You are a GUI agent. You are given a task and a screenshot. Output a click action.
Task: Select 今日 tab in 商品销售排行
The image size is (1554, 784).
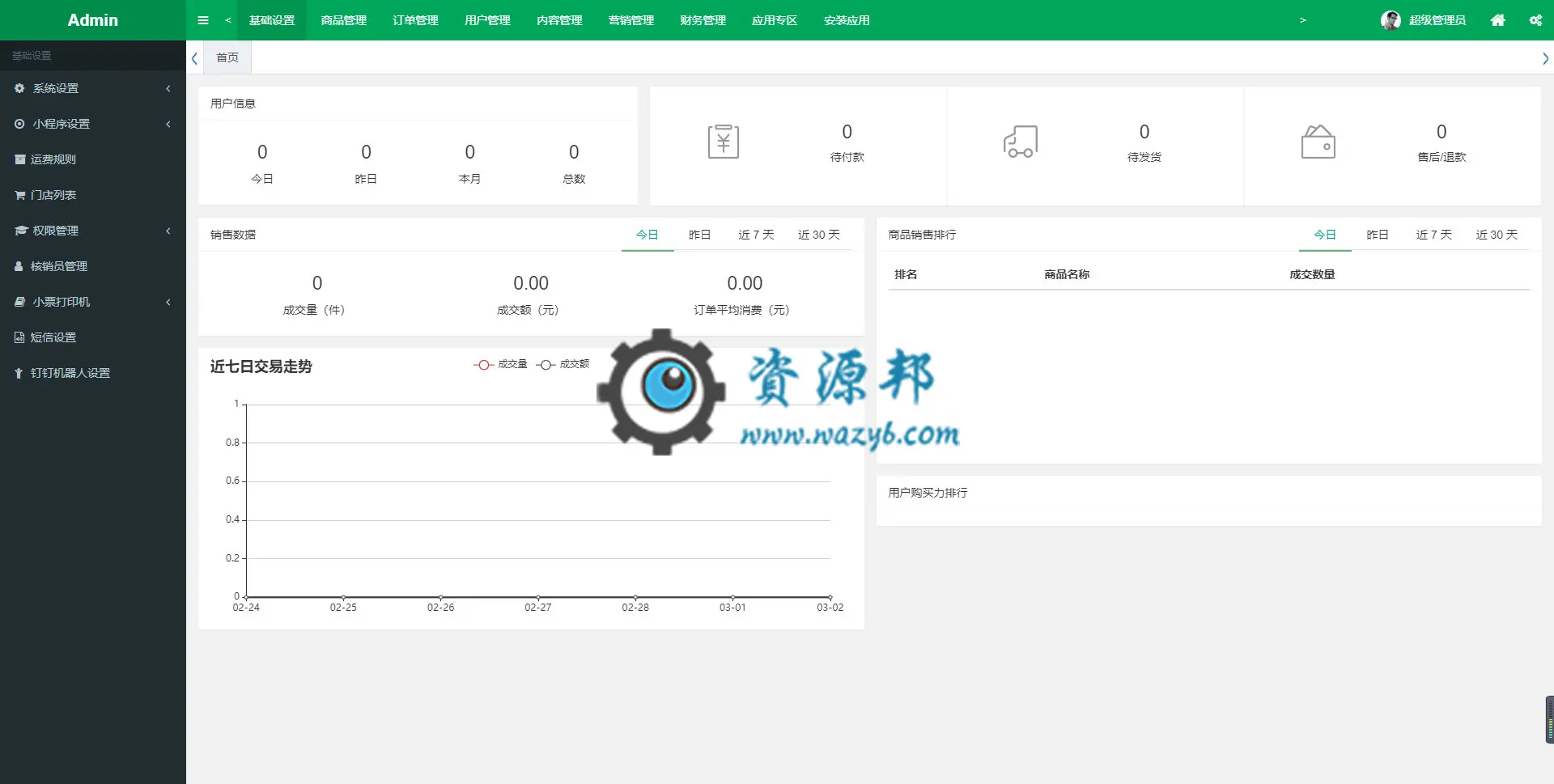click(x=1325, y=235)
